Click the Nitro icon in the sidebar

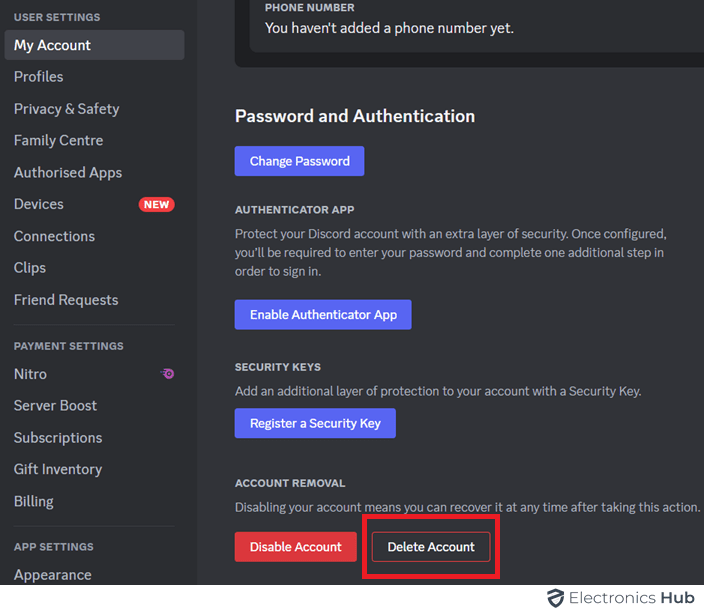pos(168,374)
